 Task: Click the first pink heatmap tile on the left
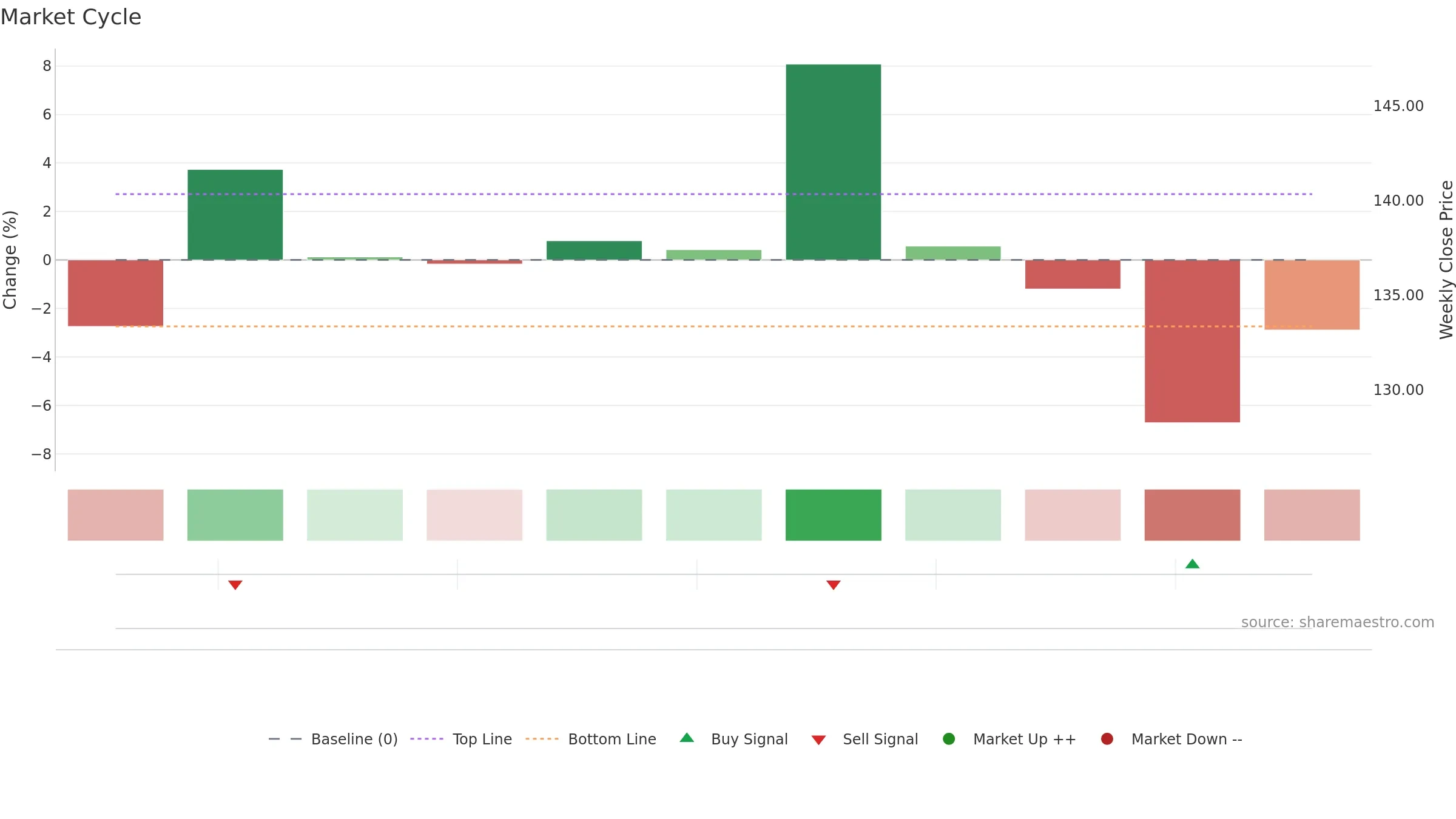[115, 515]
